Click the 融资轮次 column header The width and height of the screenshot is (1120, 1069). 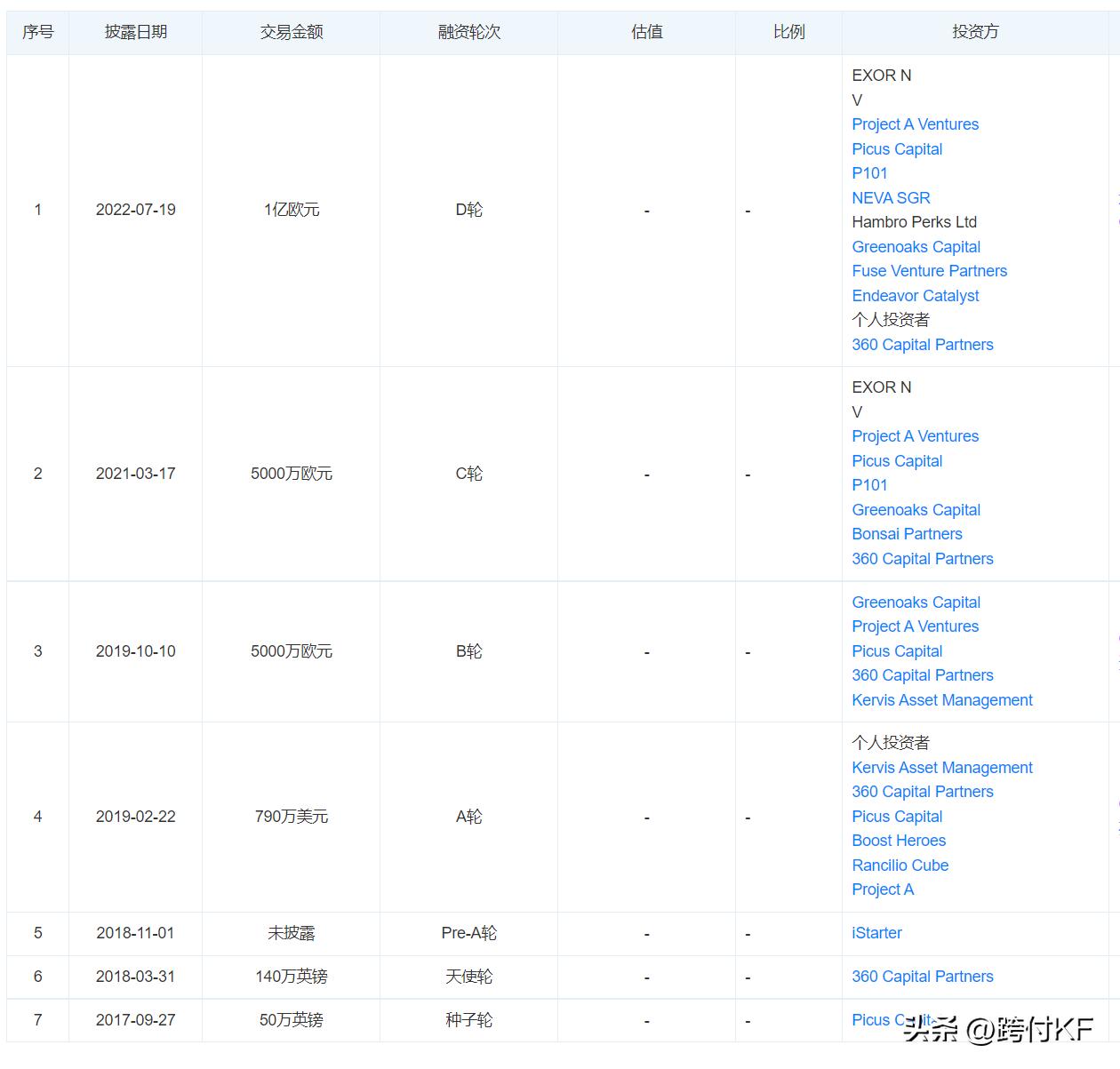pos(468,32)
